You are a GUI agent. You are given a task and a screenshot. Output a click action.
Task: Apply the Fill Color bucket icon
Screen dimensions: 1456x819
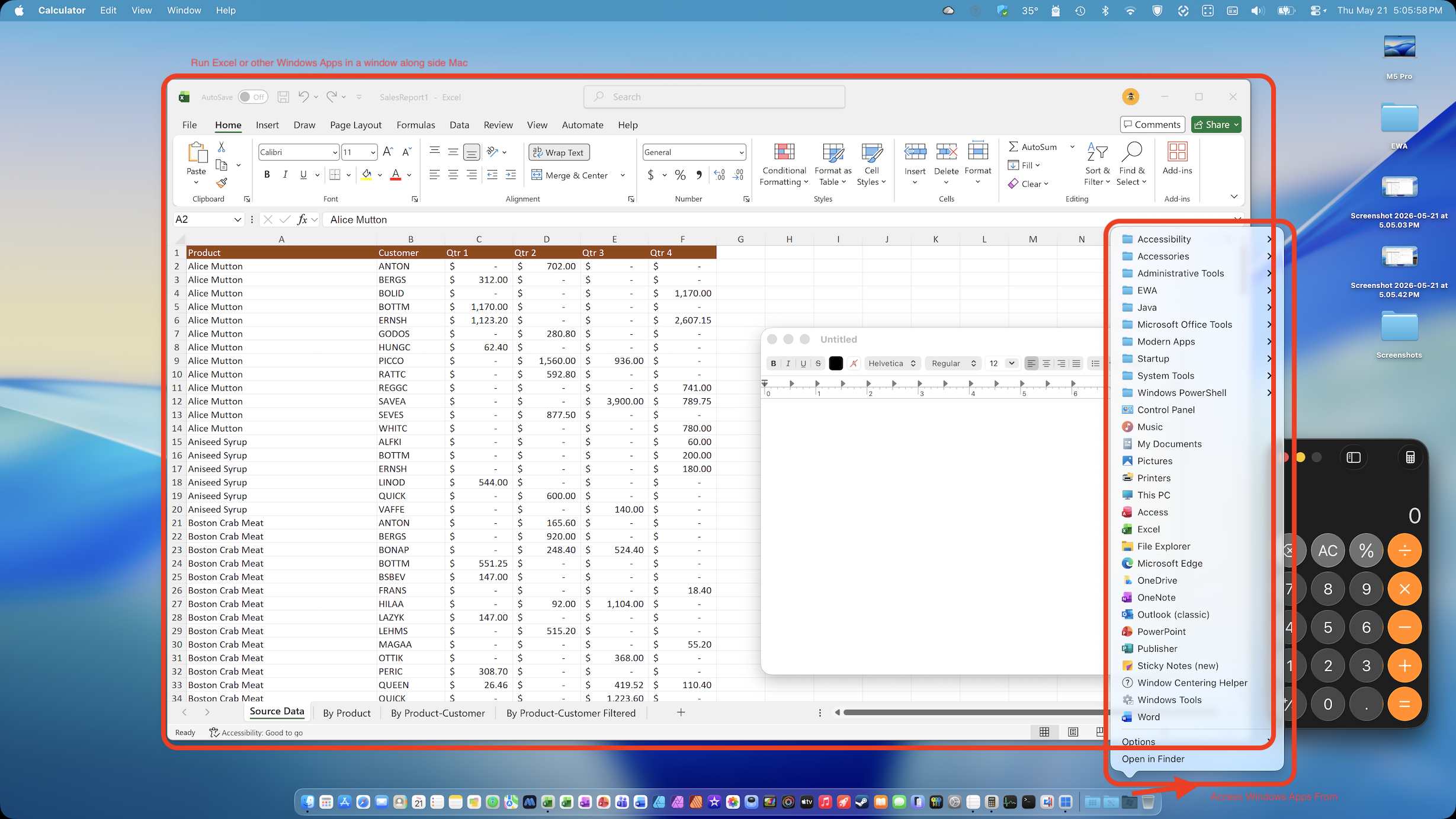[x=367, y=175]
